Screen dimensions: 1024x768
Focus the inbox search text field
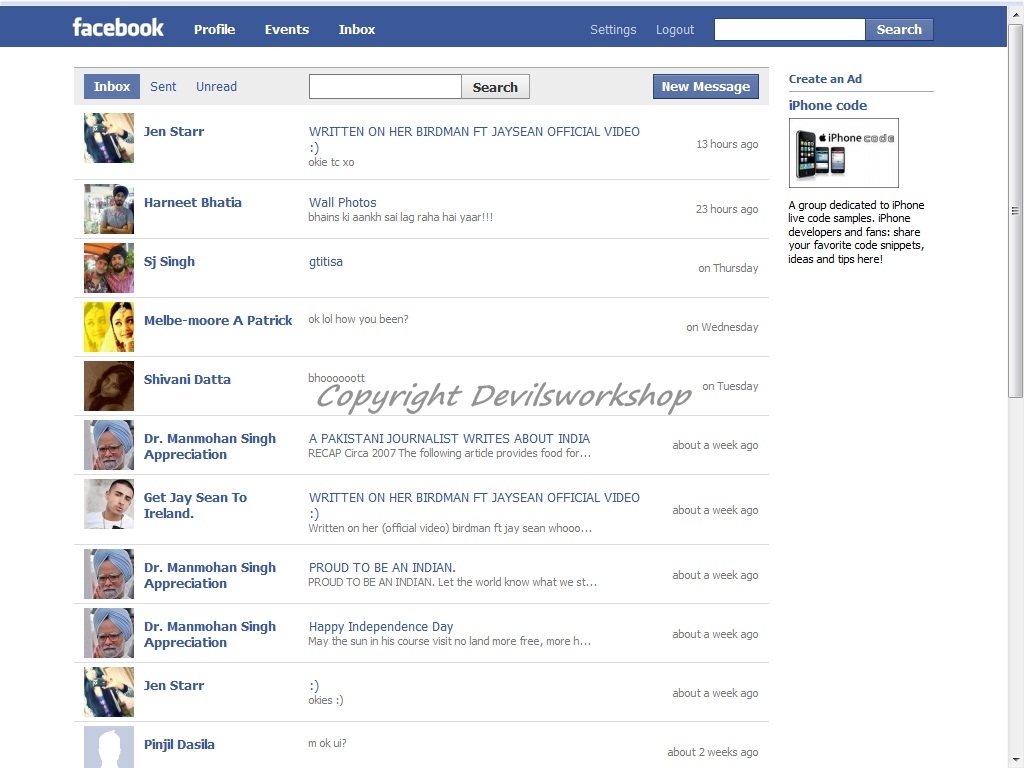(385, 87)
